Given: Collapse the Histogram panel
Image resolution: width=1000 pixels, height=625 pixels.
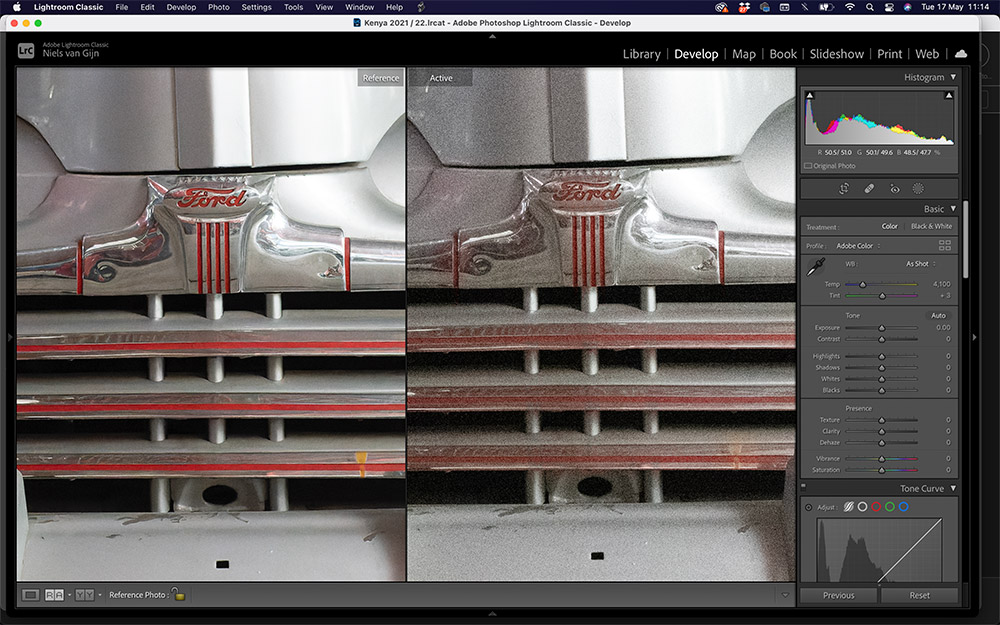Looking at the screenshot, I should [x=953, y=77].
